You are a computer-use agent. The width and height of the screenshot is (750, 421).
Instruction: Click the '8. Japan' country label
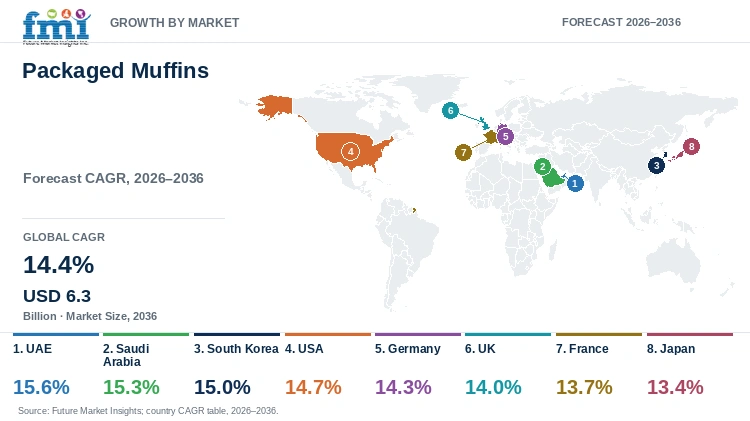671,349
